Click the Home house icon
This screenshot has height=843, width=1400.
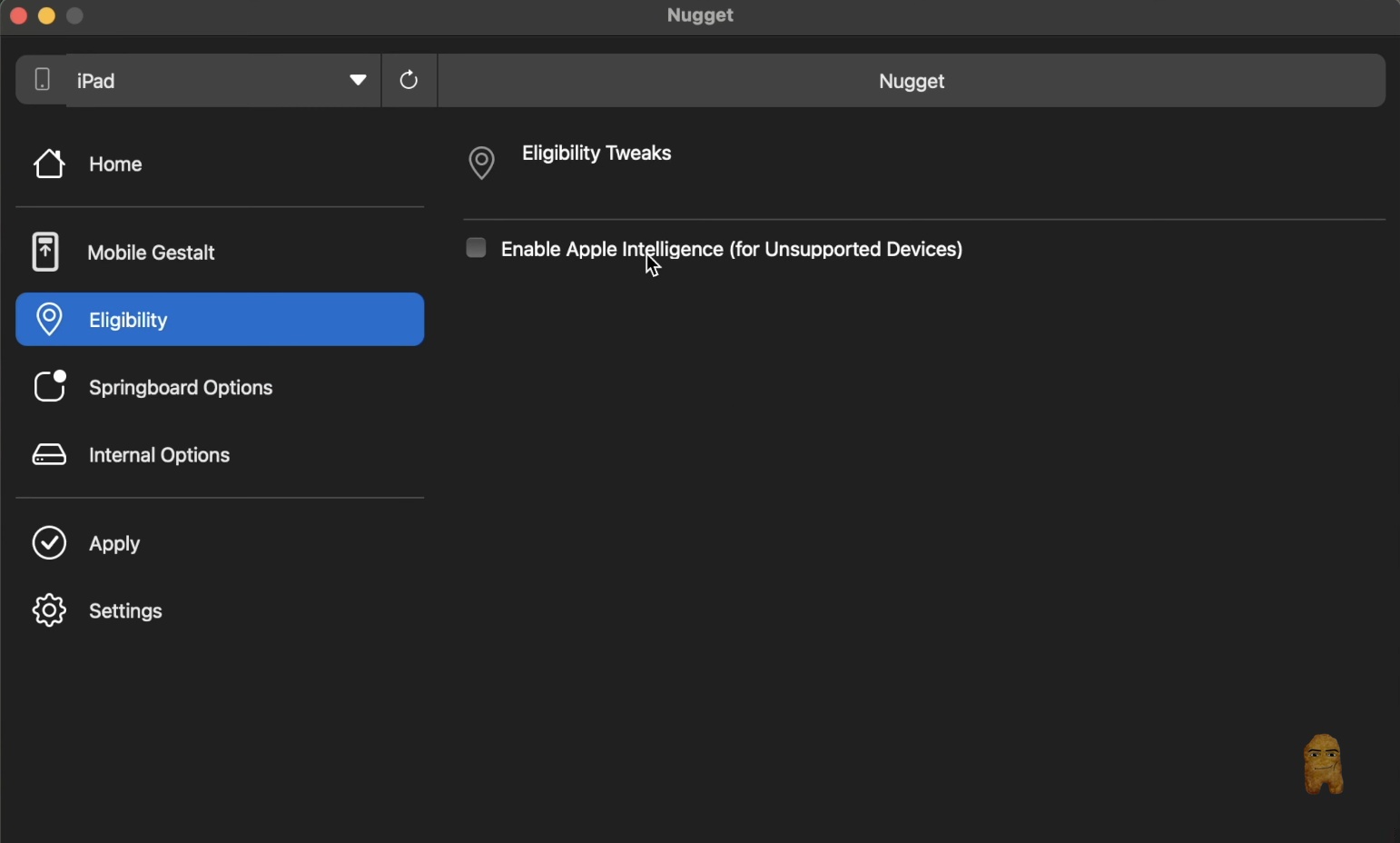tap(49, 164)
